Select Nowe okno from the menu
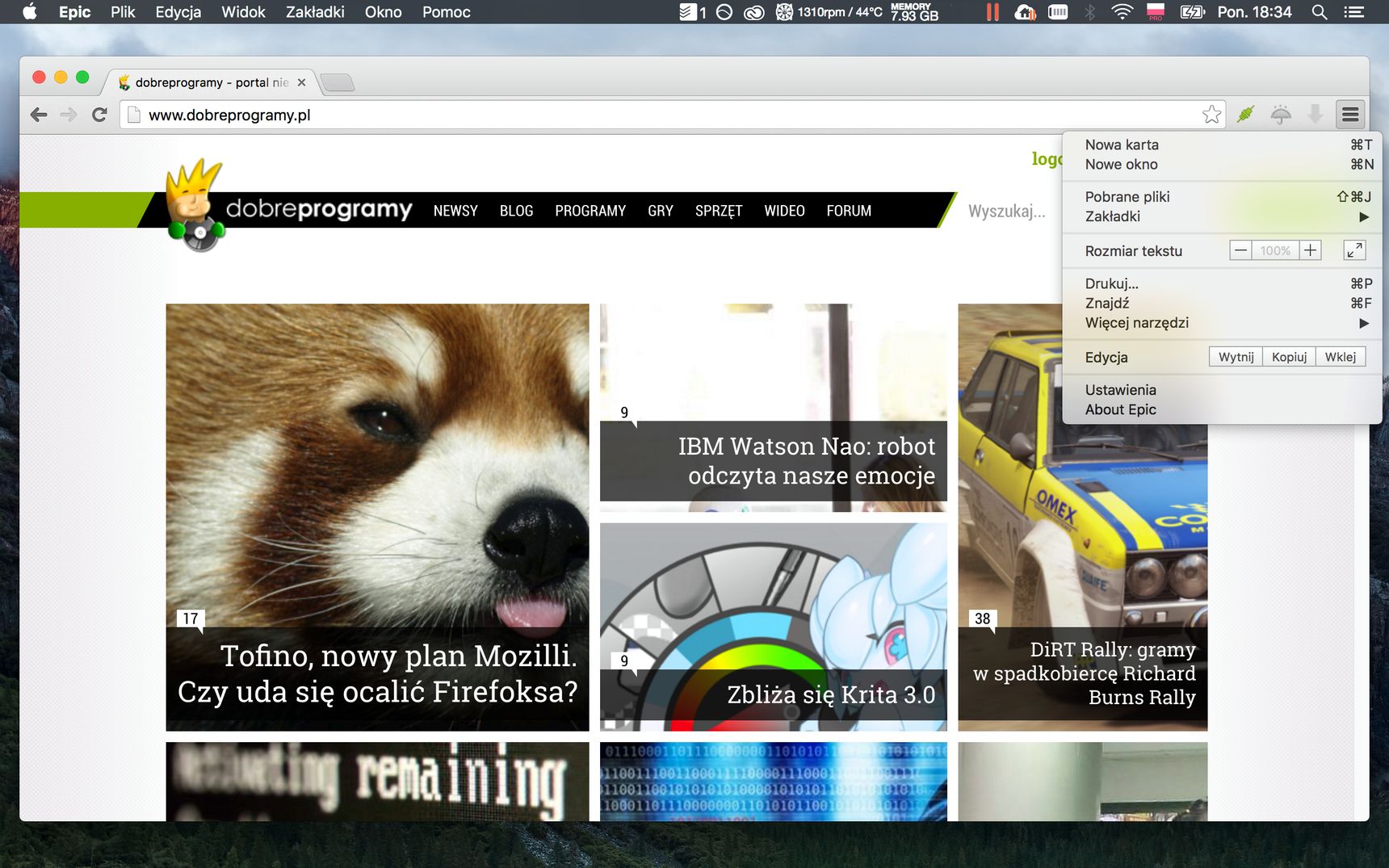The image size is (1389, 868). point(1222,164)
